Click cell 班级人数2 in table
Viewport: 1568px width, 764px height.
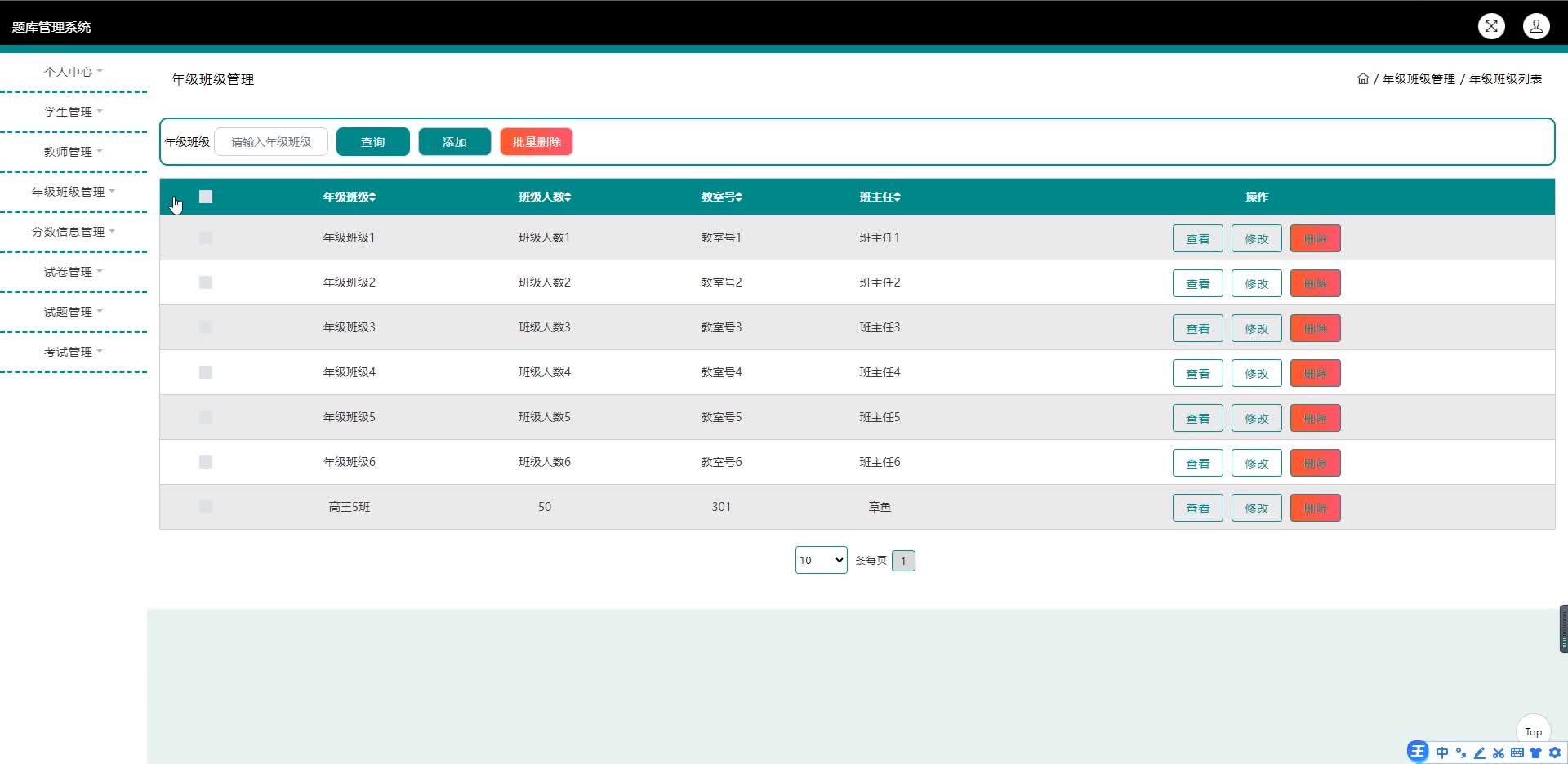[545, 282]
